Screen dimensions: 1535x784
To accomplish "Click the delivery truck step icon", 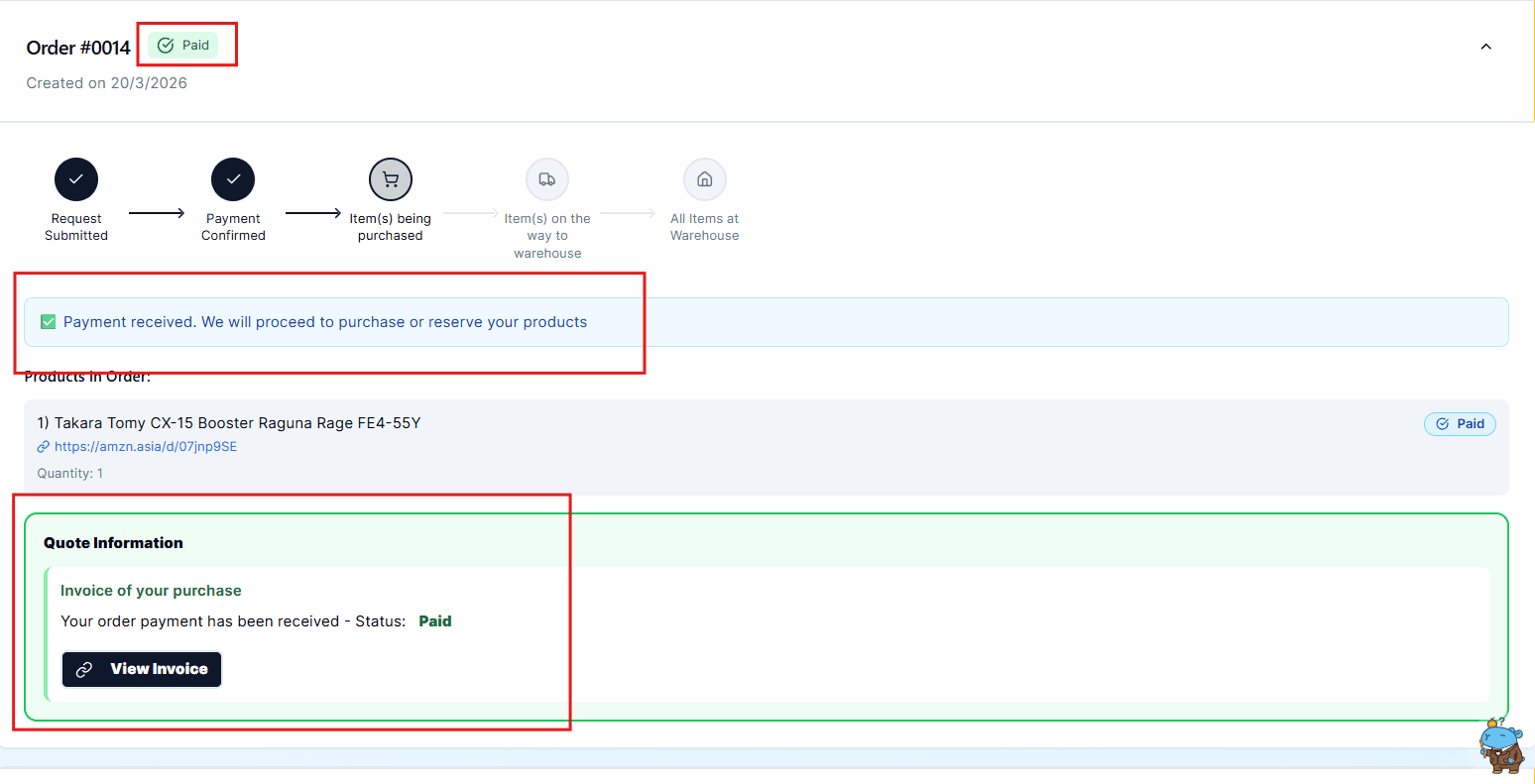I will [547, 179].
